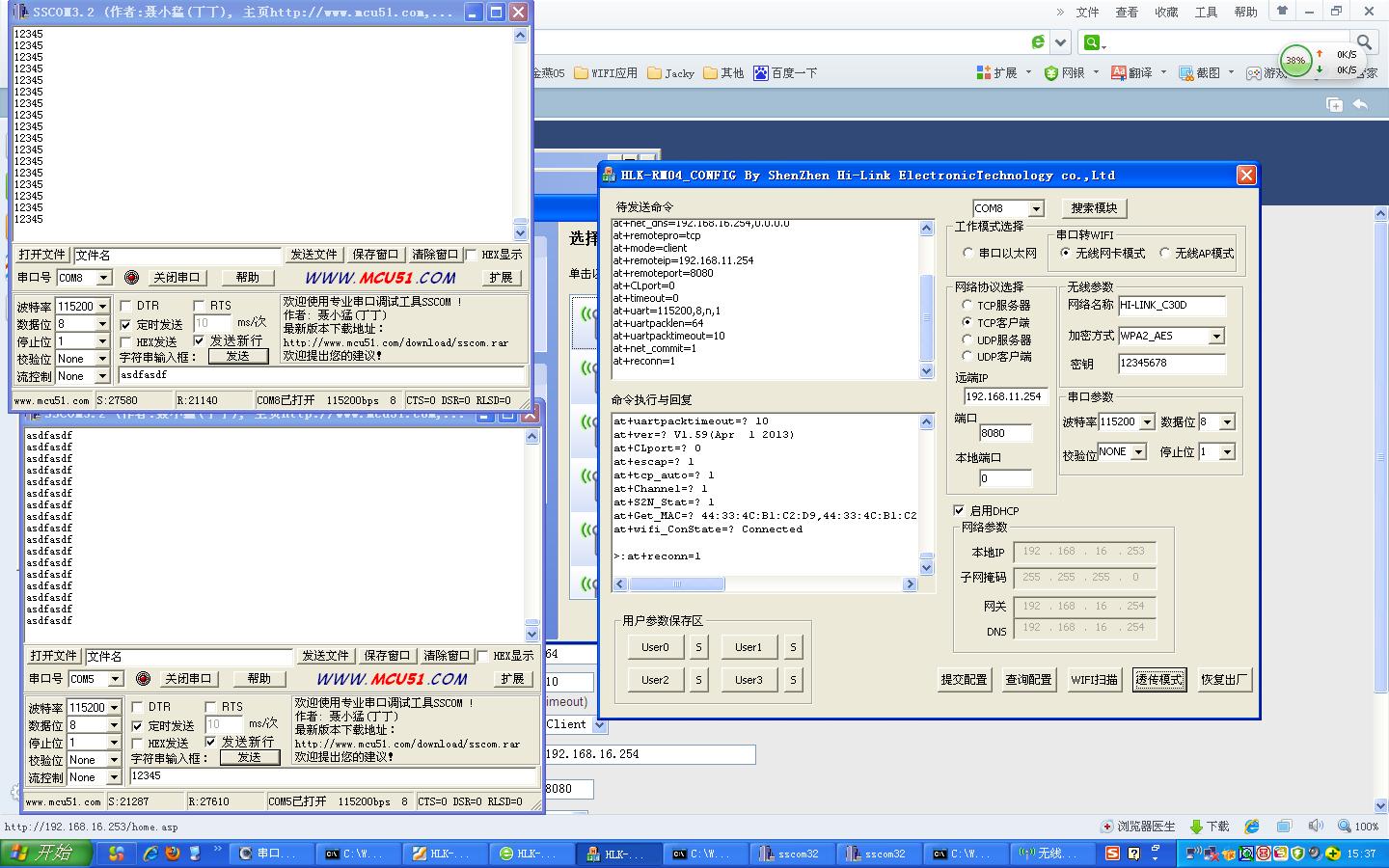Click the 远端IP input field
Viewport: 1389px width, 868px height.
[1006, 396]
